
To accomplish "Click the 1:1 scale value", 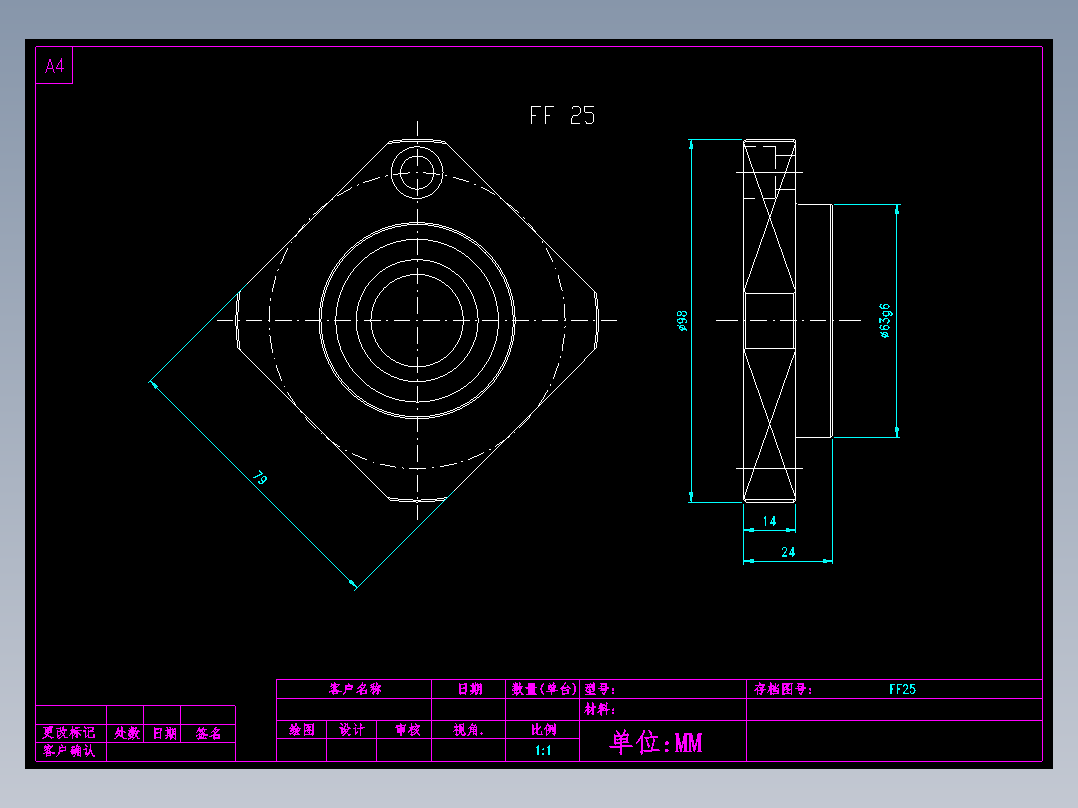I will (543, 750).
